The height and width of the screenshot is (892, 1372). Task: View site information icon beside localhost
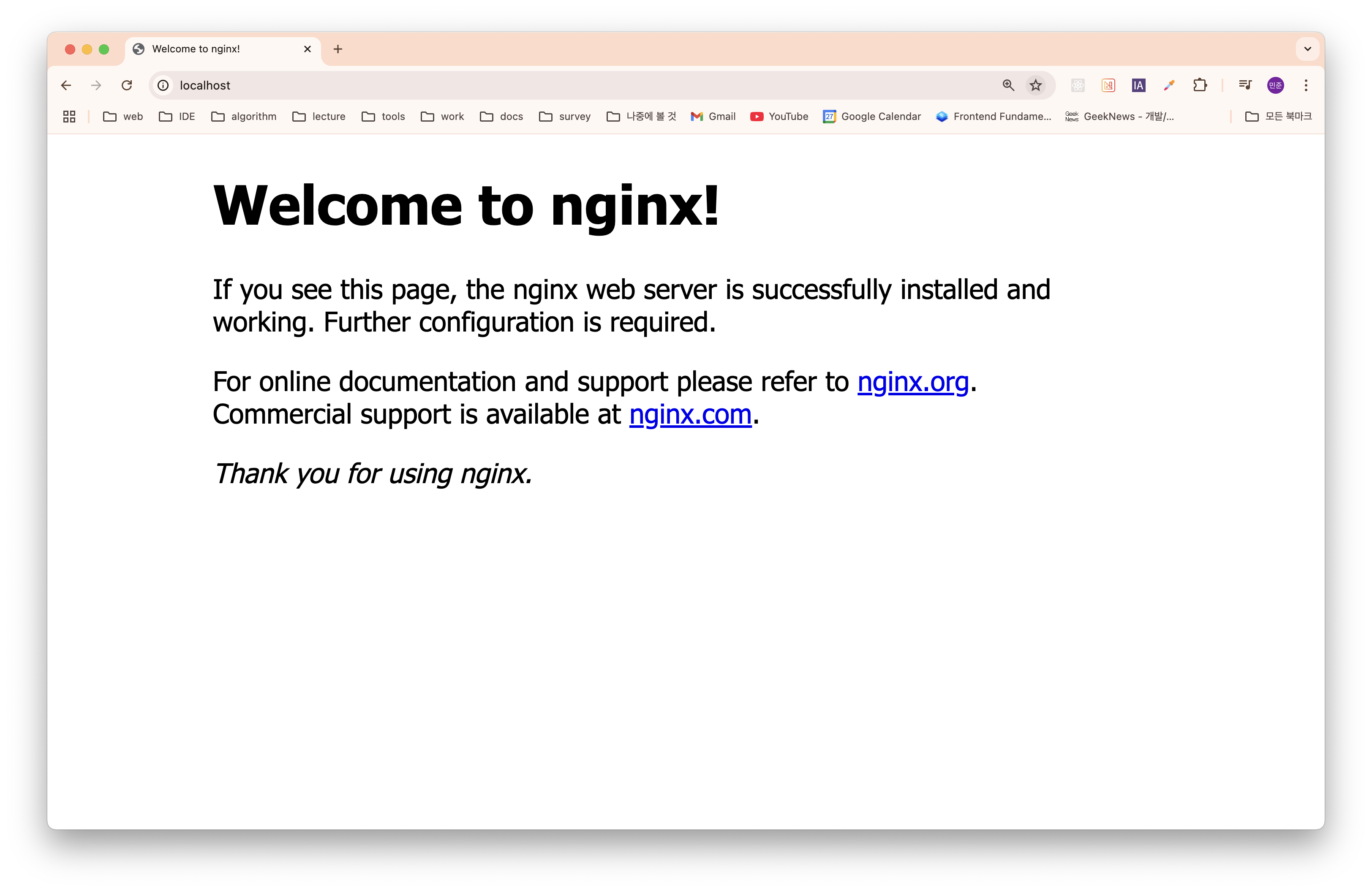pyautogui.click(x=163, y=85)
